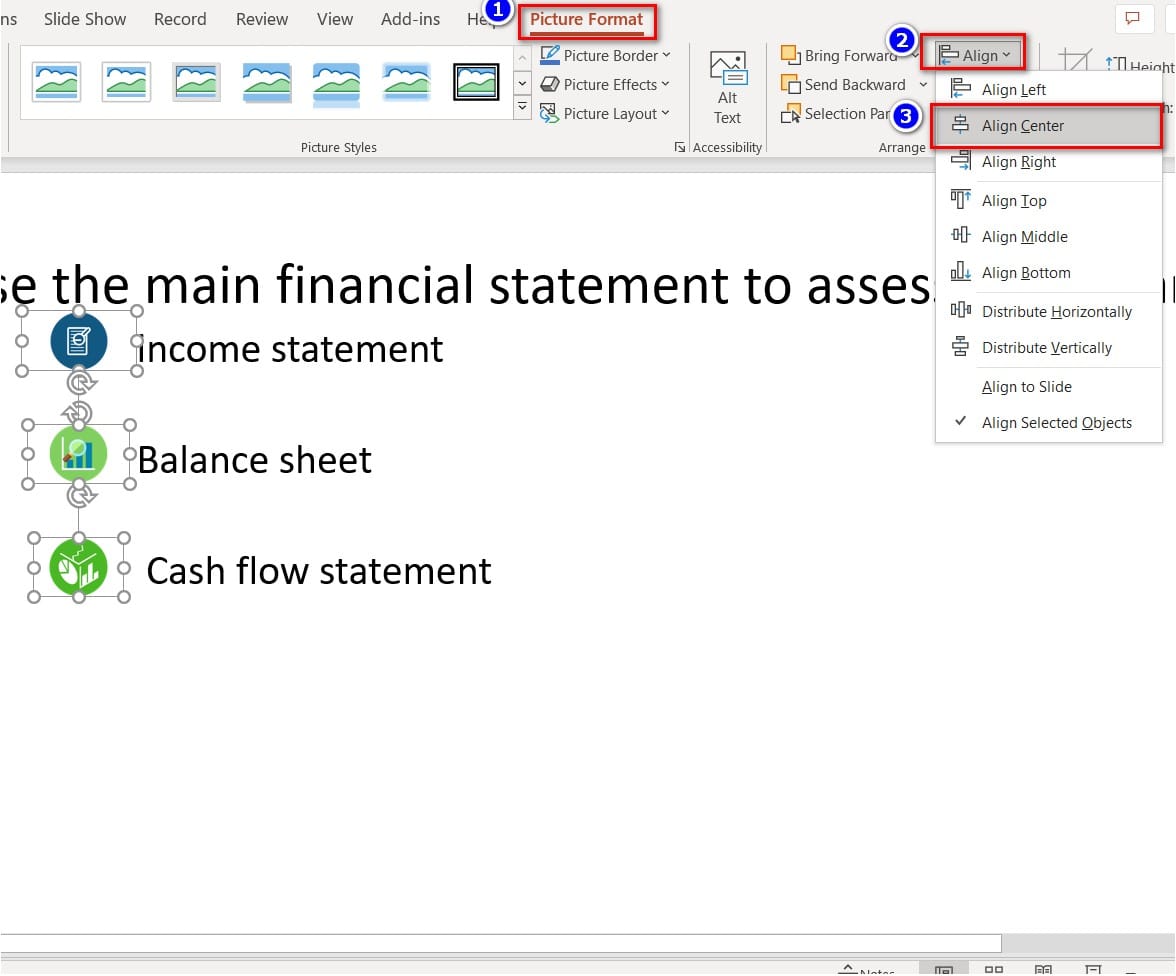This screenshot has width=1176, height=976.
Task: Open the Picture Layout dropdown
Action: pos(605,114)
